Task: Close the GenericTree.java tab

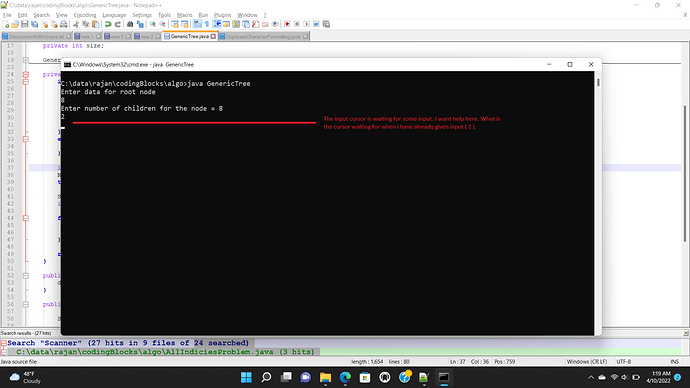Action: click(x=213, y=37)
